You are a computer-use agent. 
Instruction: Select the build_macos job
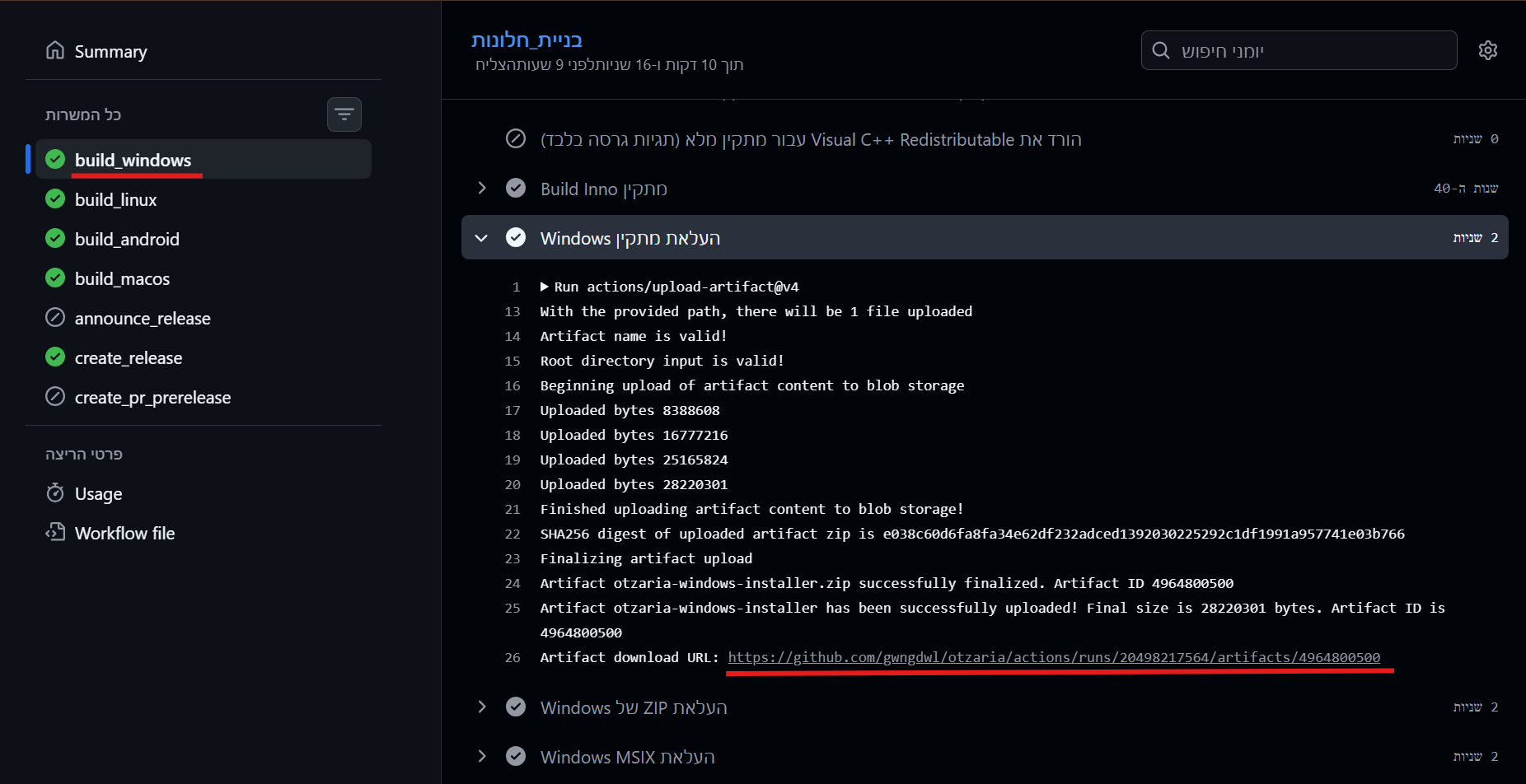point(122,278)
